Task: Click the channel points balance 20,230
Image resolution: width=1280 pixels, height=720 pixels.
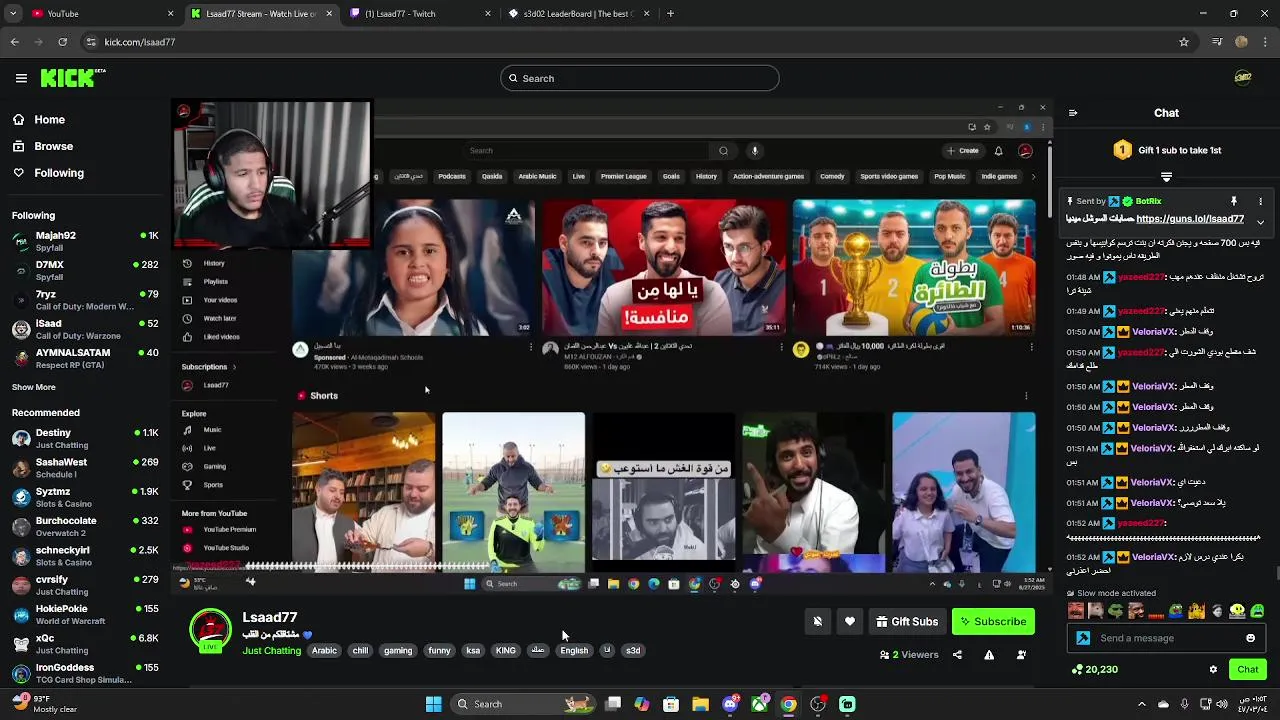Action: pyautogui.click(x=1094, y=669)
